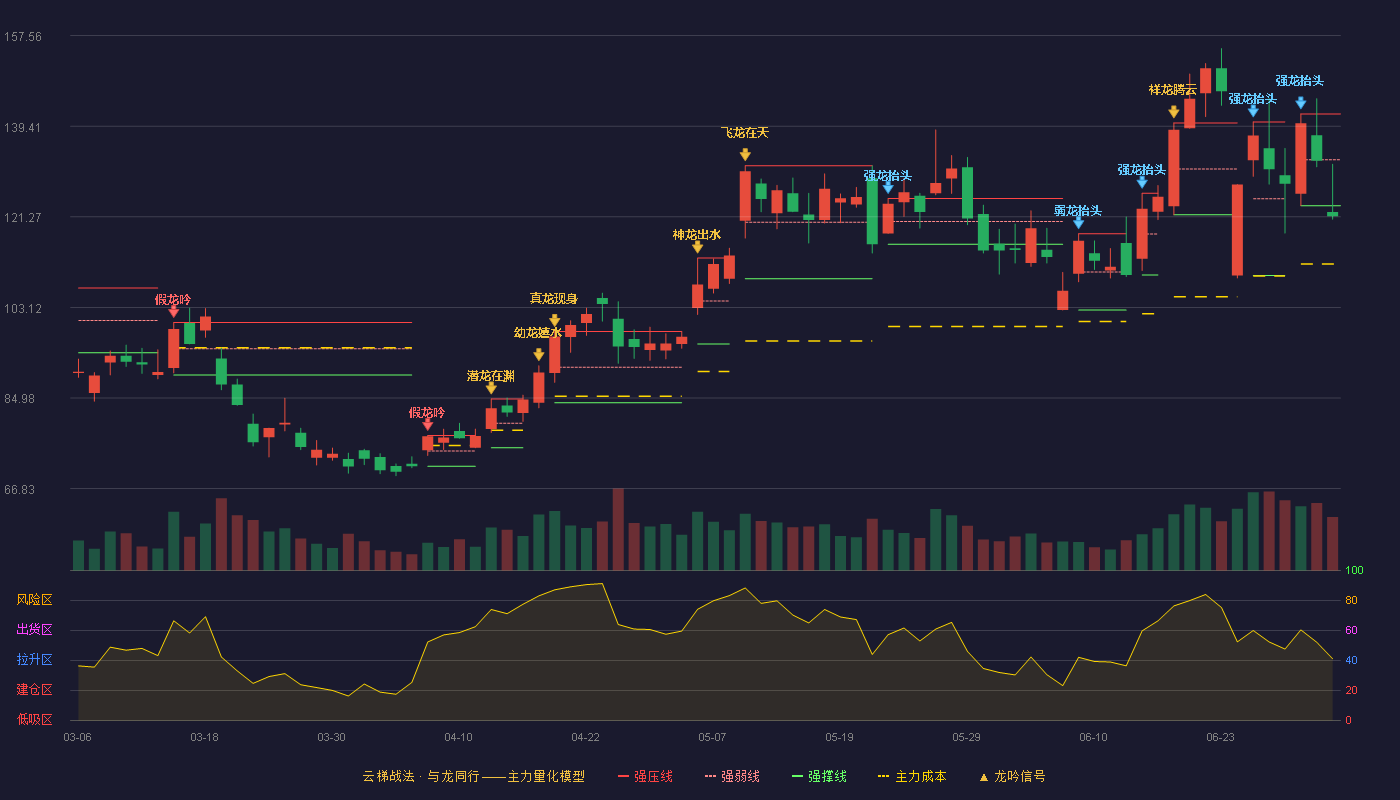Toggle the 龙吟信号 legend text
The image size is (1400, 800).
(1019, 776)
